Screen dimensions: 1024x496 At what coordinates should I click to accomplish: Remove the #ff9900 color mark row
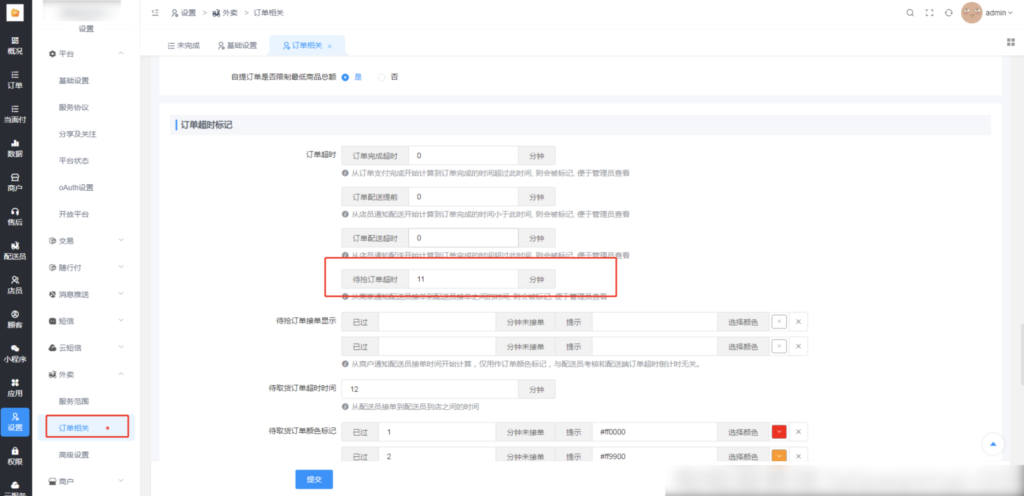click(x=798, y=456)
